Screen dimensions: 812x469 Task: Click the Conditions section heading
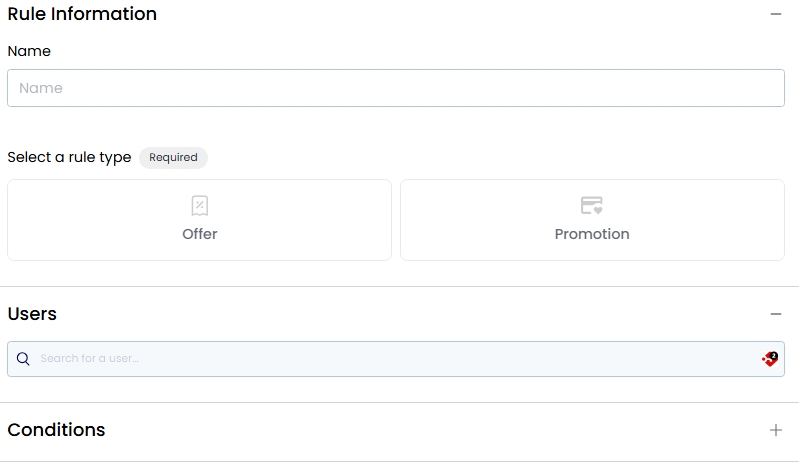(56, 430)
